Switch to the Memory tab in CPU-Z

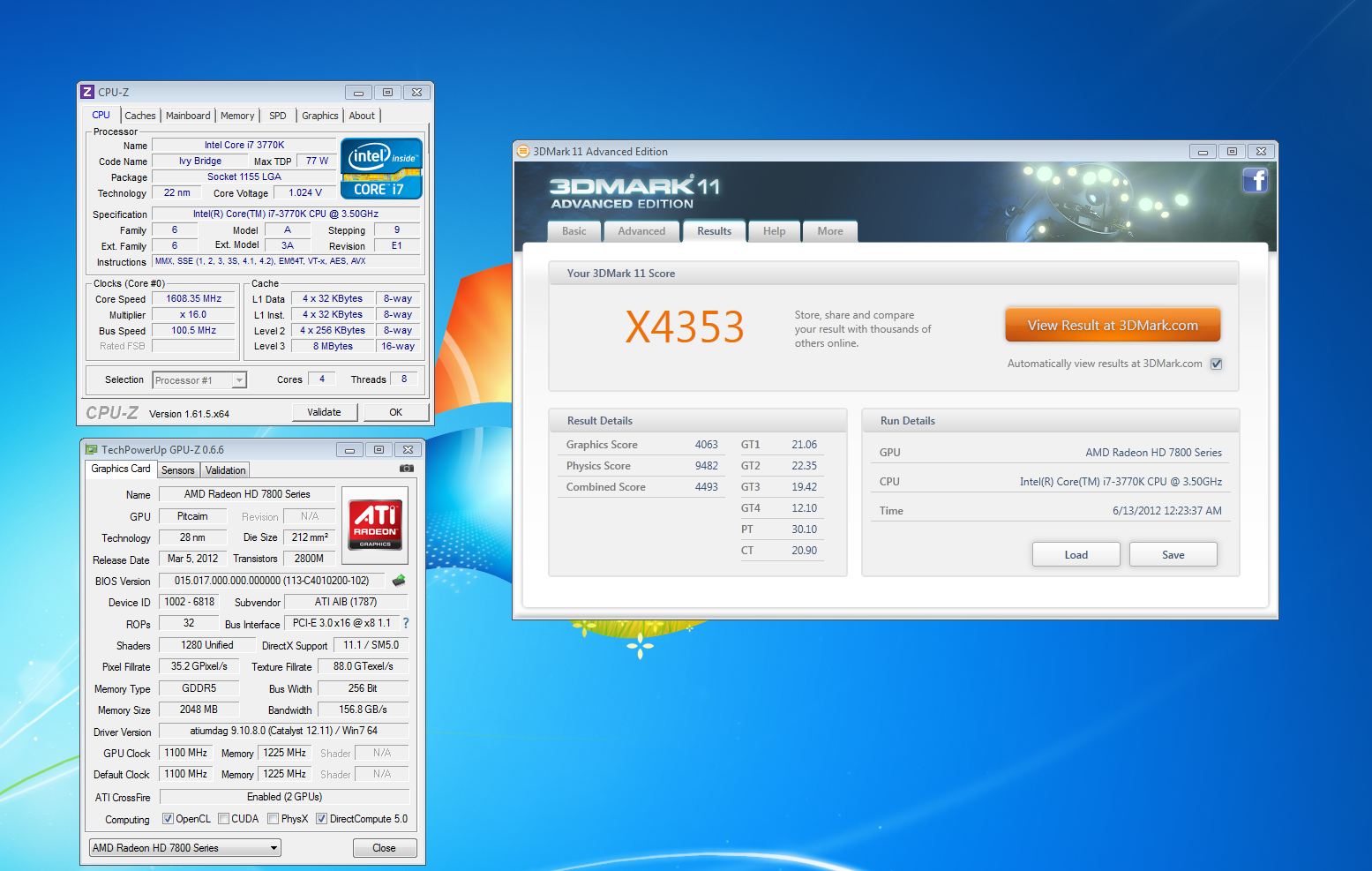[x=237, y=116]
